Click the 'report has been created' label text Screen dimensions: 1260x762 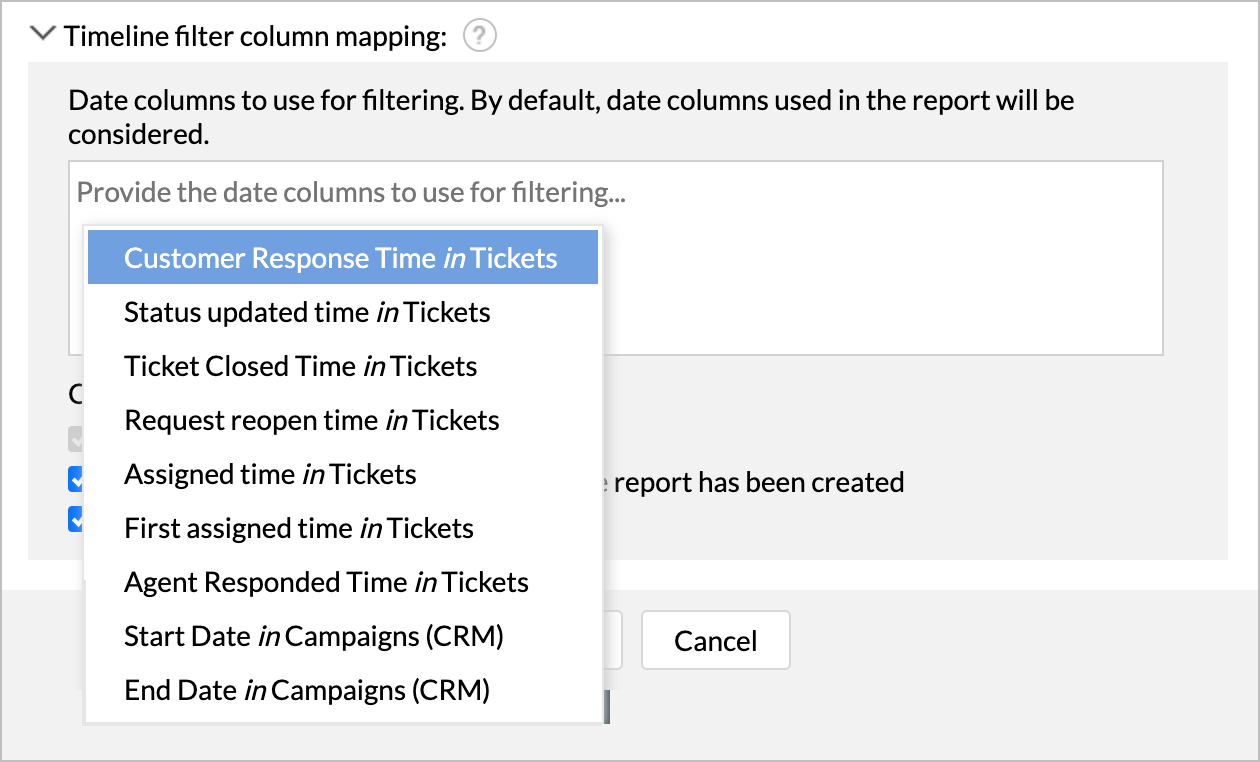pyautogui.click(x=758, y=483)
